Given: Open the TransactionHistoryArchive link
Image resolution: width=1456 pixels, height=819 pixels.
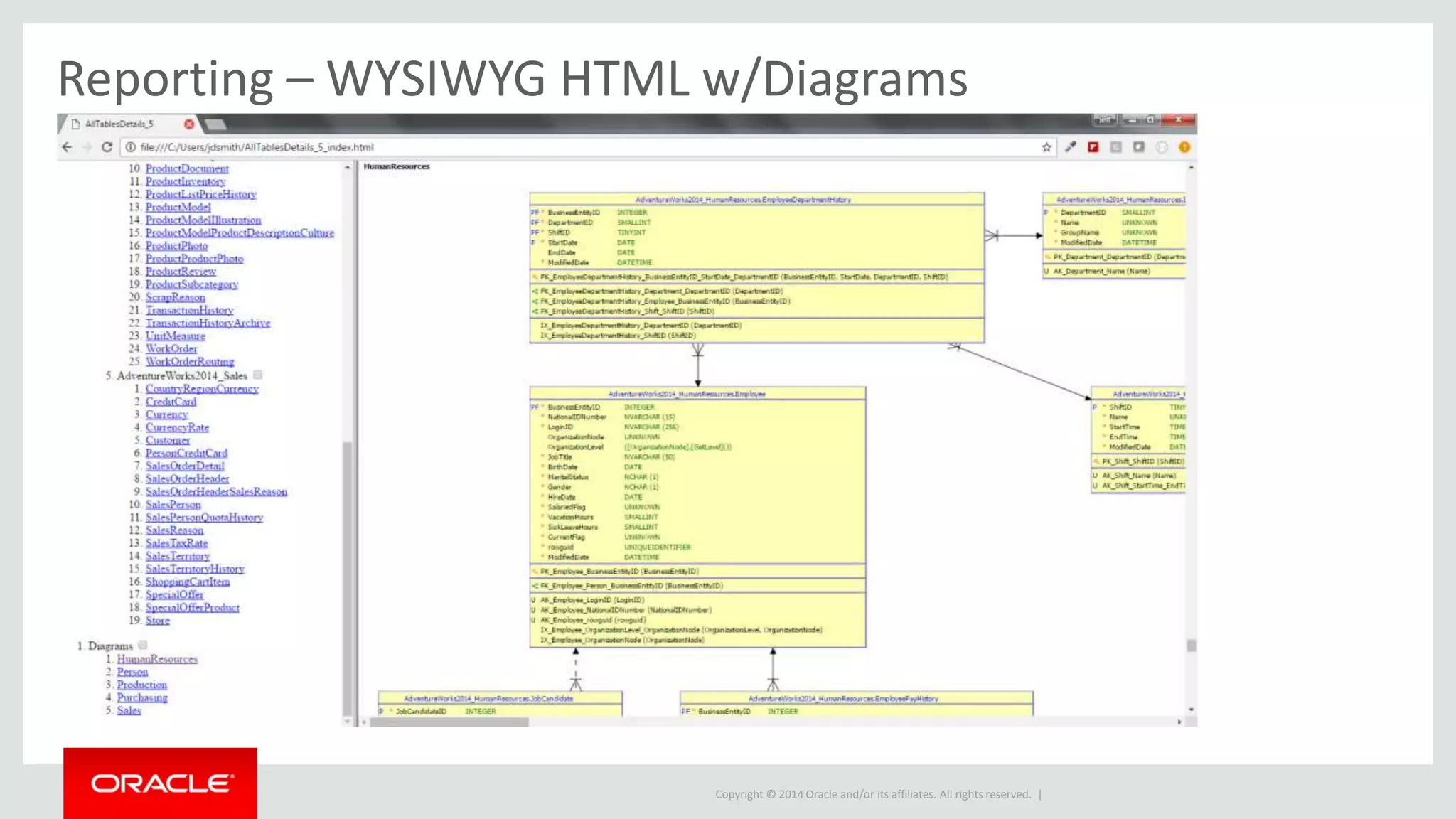Looking at the screenshot, I should pyautogui.click(x=208, y=323).
